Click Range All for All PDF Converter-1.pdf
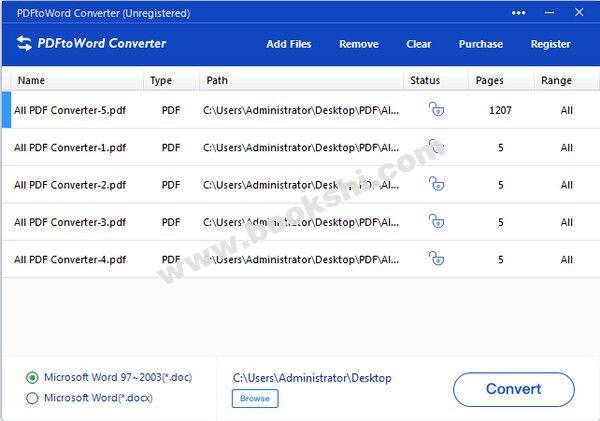Screen dimensions: 600x421 pos(567,148)
